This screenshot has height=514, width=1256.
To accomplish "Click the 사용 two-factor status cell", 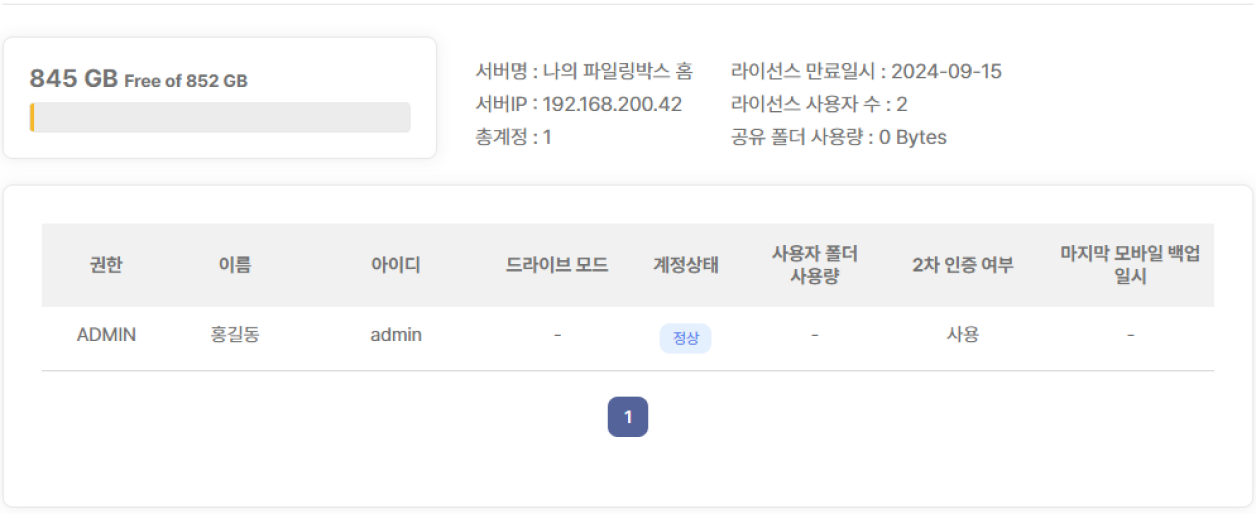I will pos(962,335).
